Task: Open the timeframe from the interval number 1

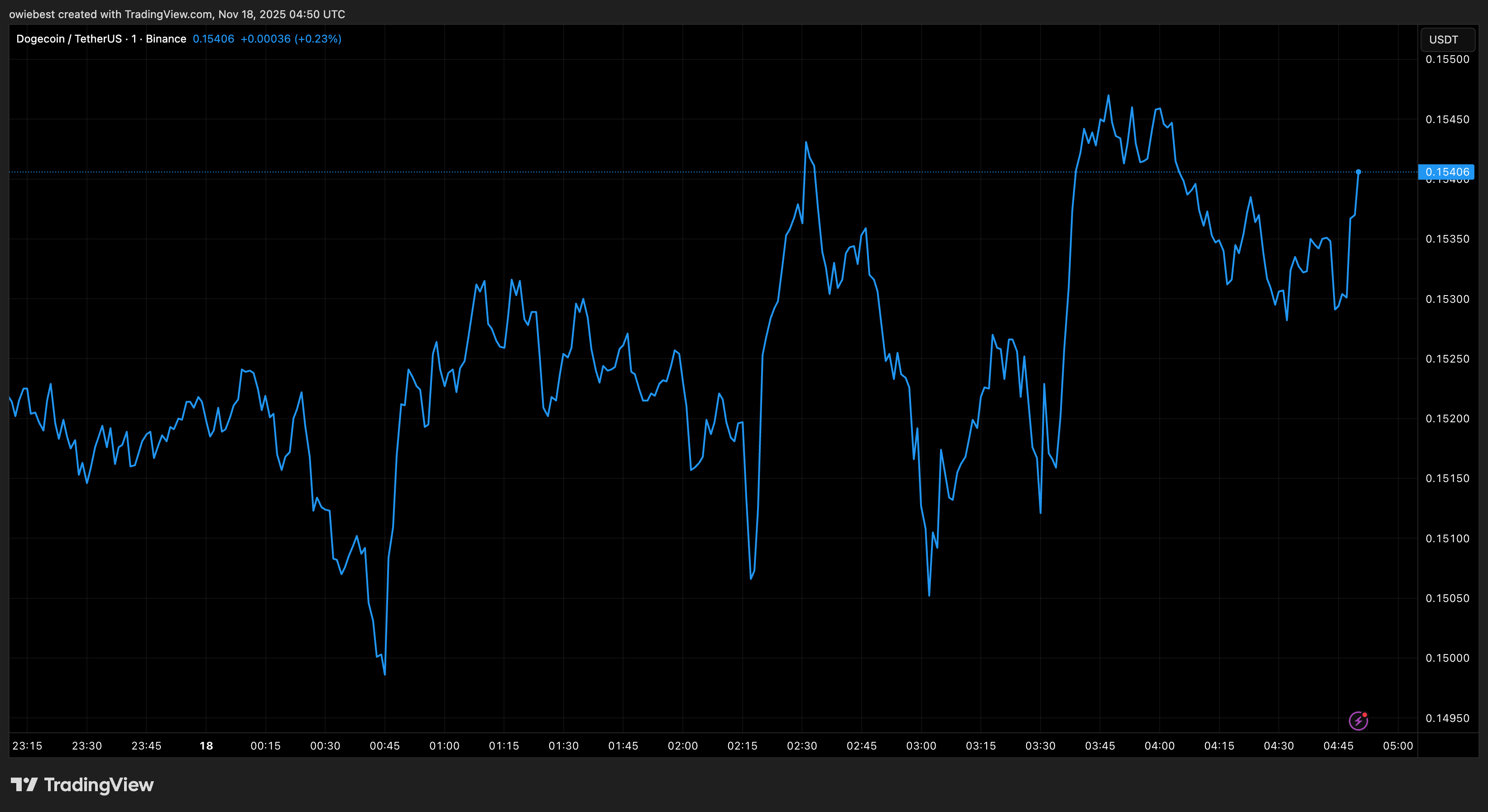Action: click(x=134, y=38)
